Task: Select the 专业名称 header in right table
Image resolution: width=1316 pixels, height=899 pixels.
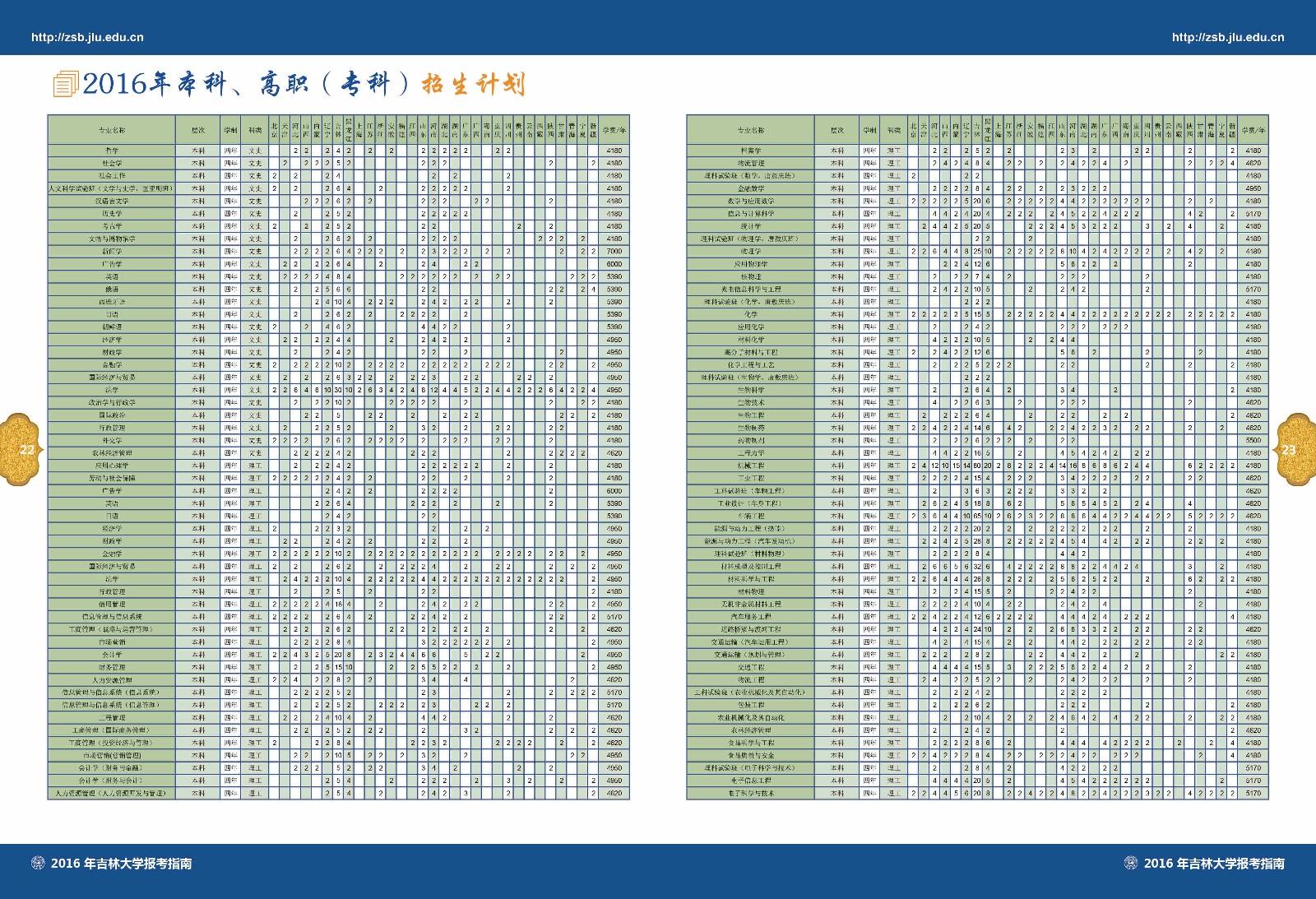Action: (750, 130)
